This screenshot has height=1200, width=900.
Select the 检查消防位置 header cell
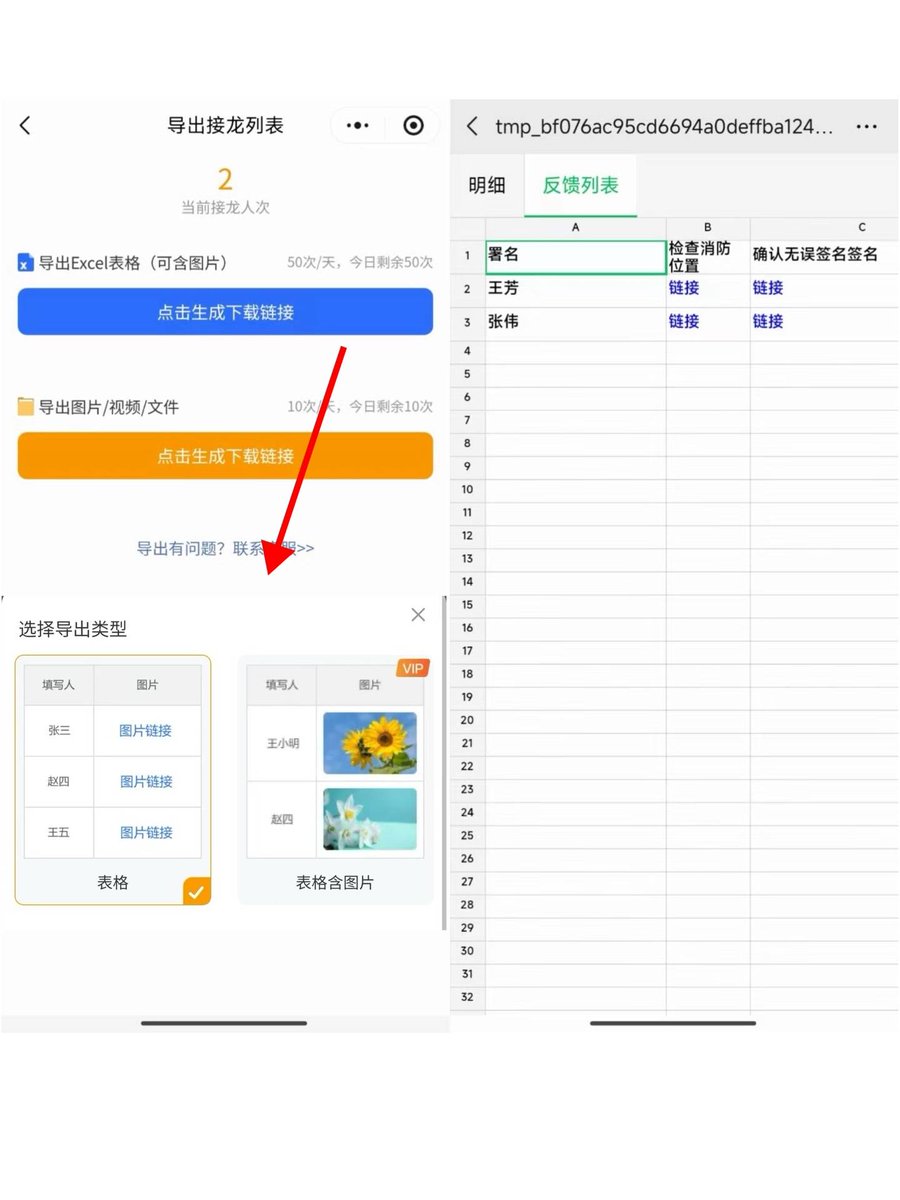click(x=708, y=256)
